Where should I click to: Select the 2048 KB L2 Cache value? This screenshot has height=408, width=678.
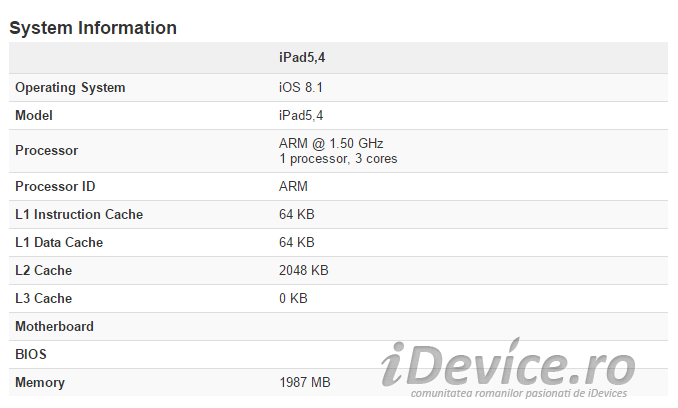click(304, 271)
